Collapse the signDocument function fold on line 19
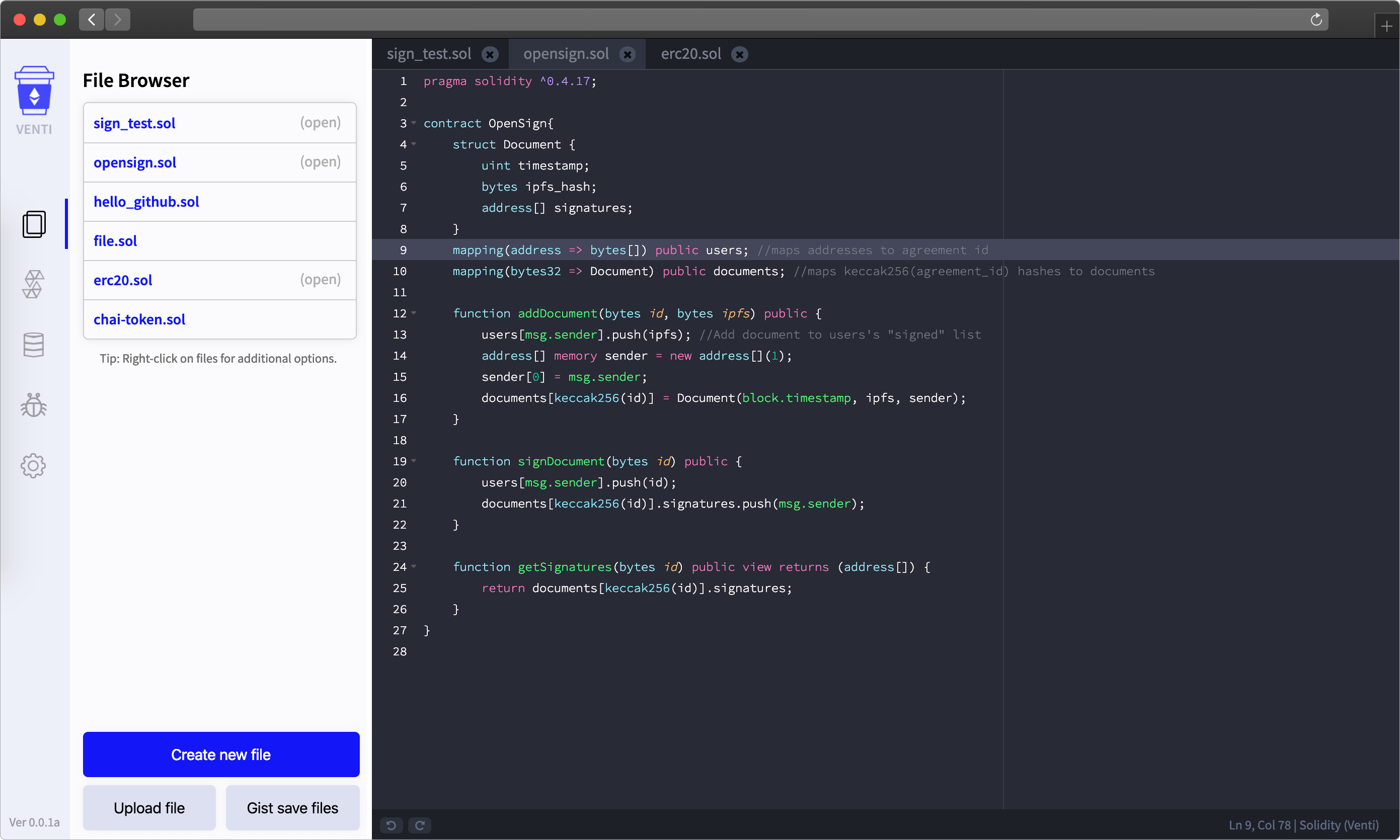The image size is (1400, 840). click(x=414, y=461)
